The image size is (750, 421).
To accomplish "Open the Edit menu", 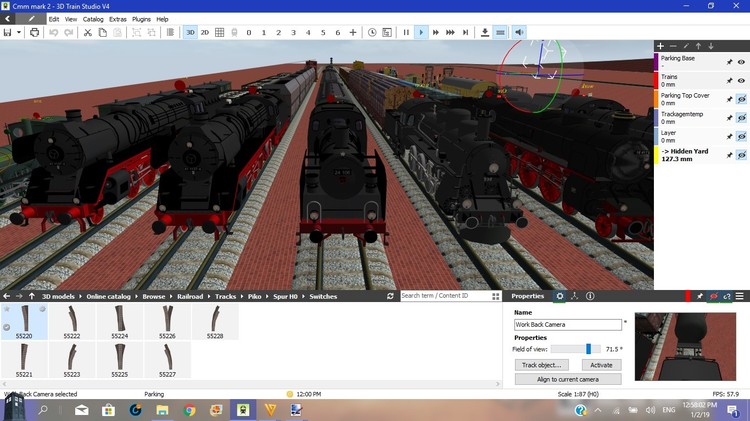I will 54,19.
